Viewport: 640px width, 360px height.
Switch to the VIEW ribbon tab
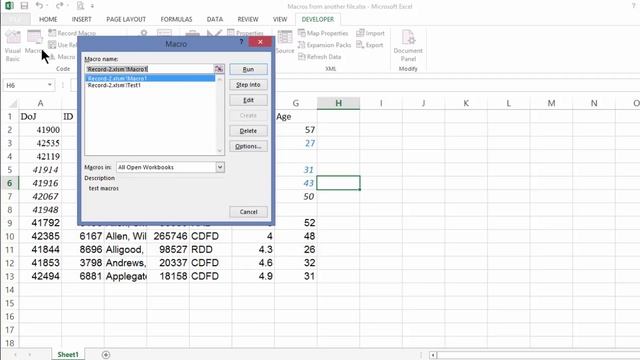click(280, 19)
